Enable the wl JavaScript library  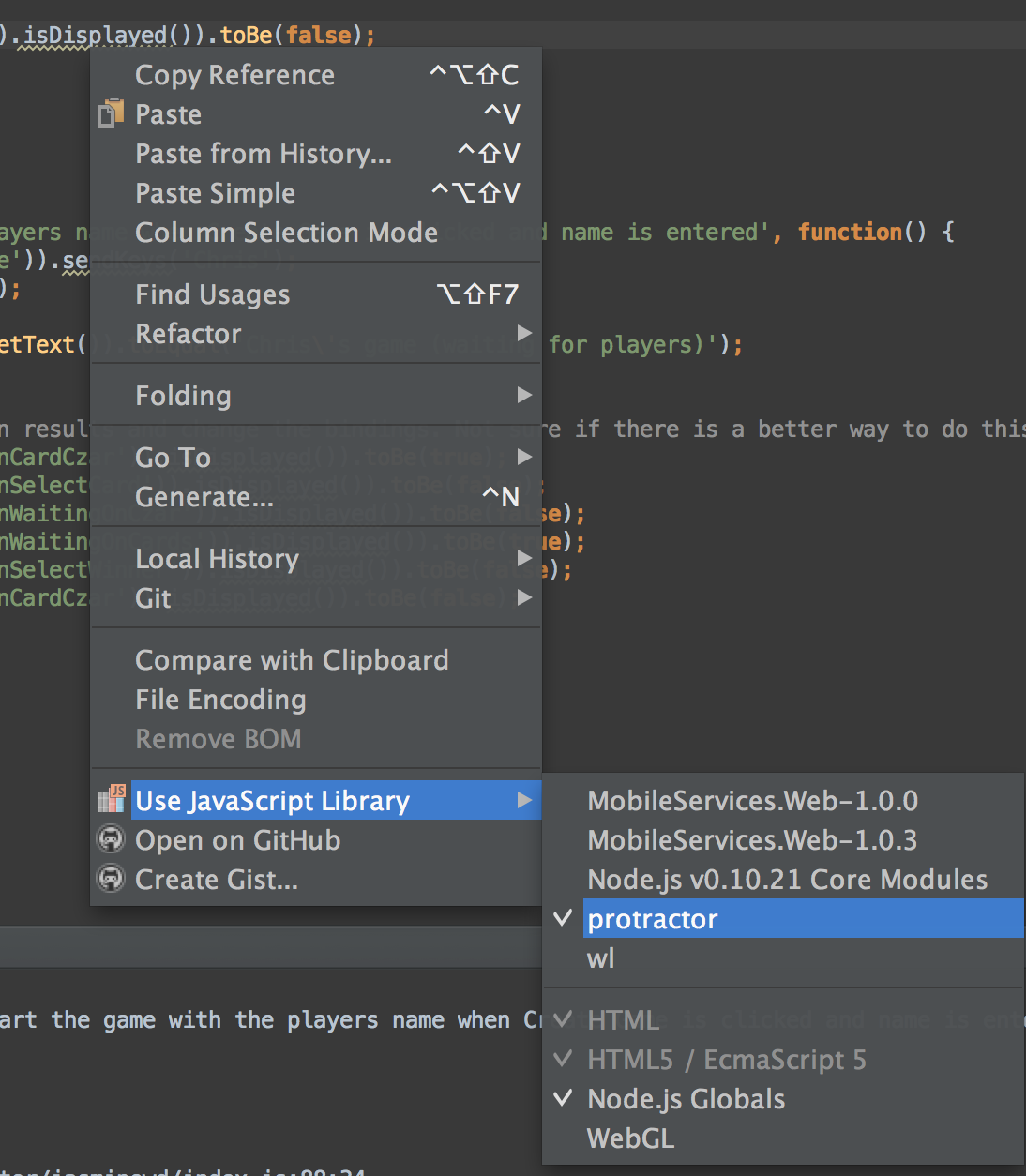click(x=600, y=957)
